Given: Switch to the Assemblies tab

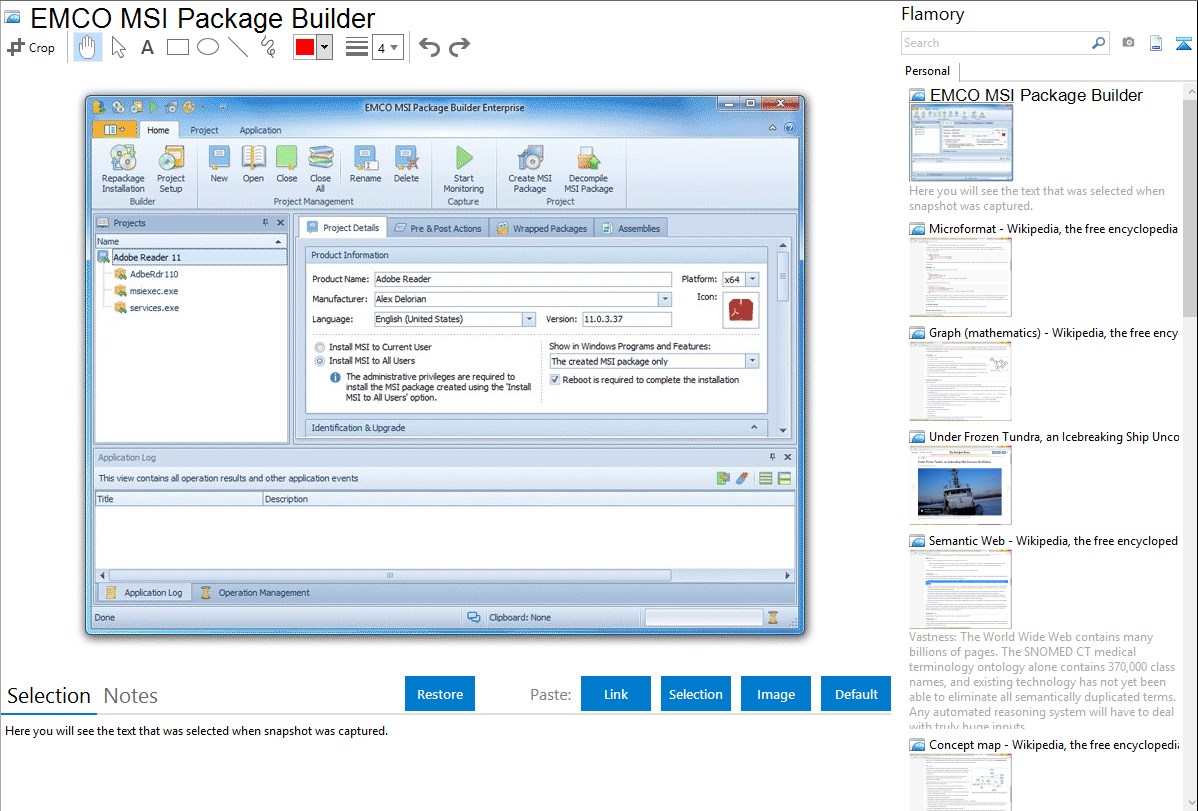Looking at the screenshot, I should tap(631, 228).
